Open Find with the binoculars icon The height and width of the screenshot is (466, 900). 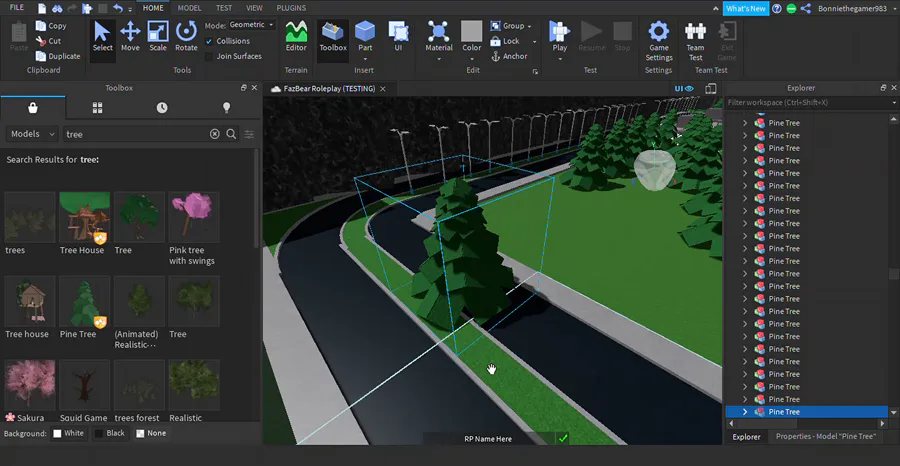57,9
